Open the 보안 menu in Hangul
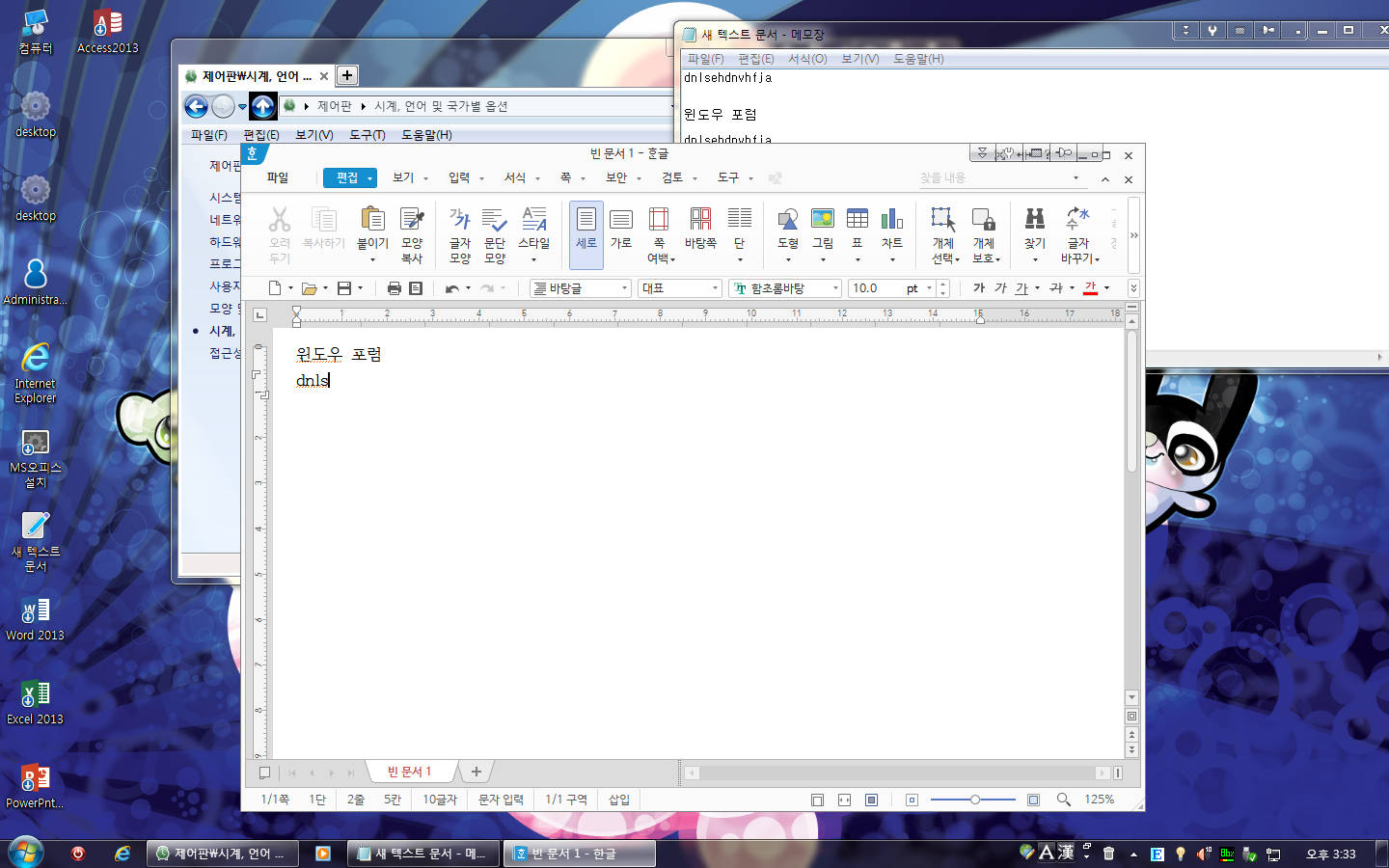Viewport: 1389px width, 868px height. pos(616,177)
